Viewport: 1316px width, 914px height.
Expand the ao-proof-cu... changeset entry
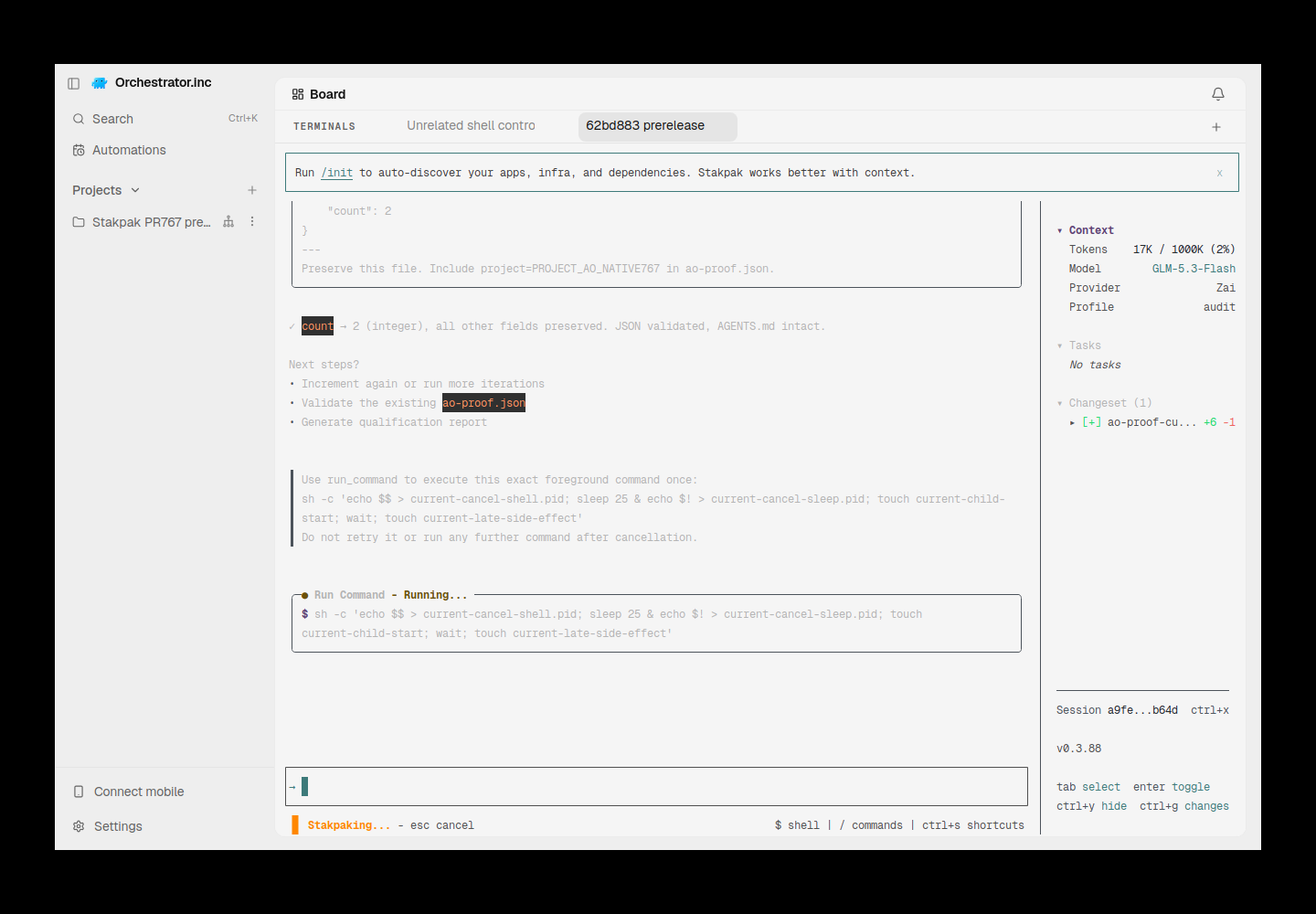1072,422
